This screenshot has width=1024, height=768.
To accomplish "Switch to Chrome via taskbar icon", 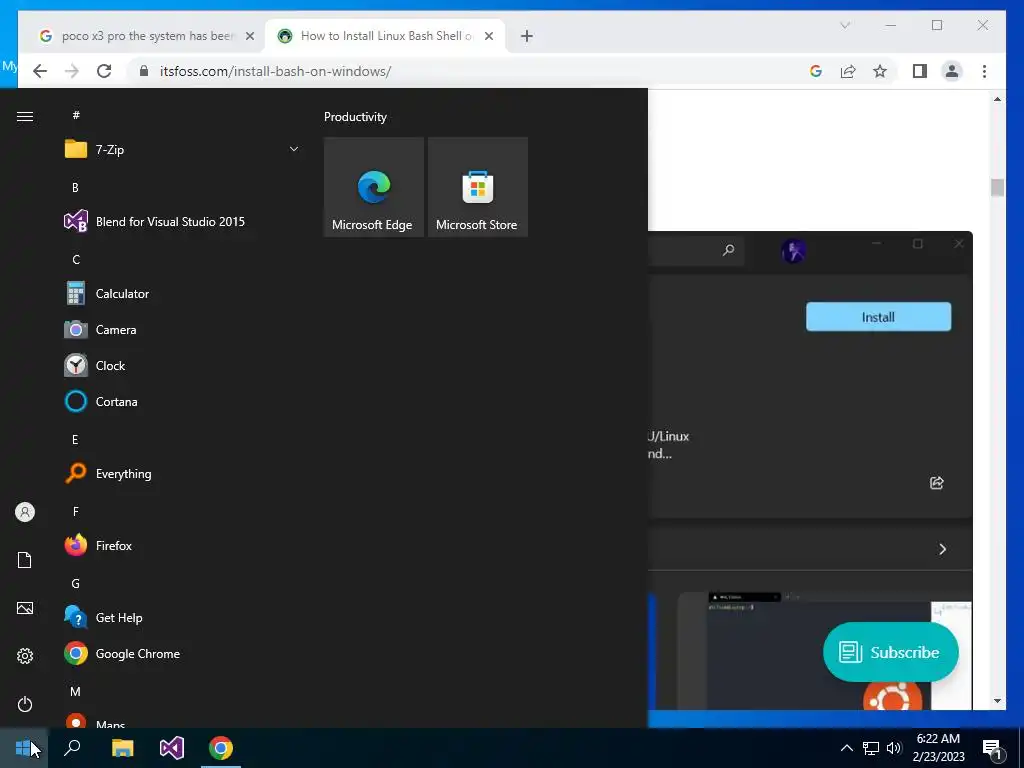I will pyautogui.click(x=221, y=748).
